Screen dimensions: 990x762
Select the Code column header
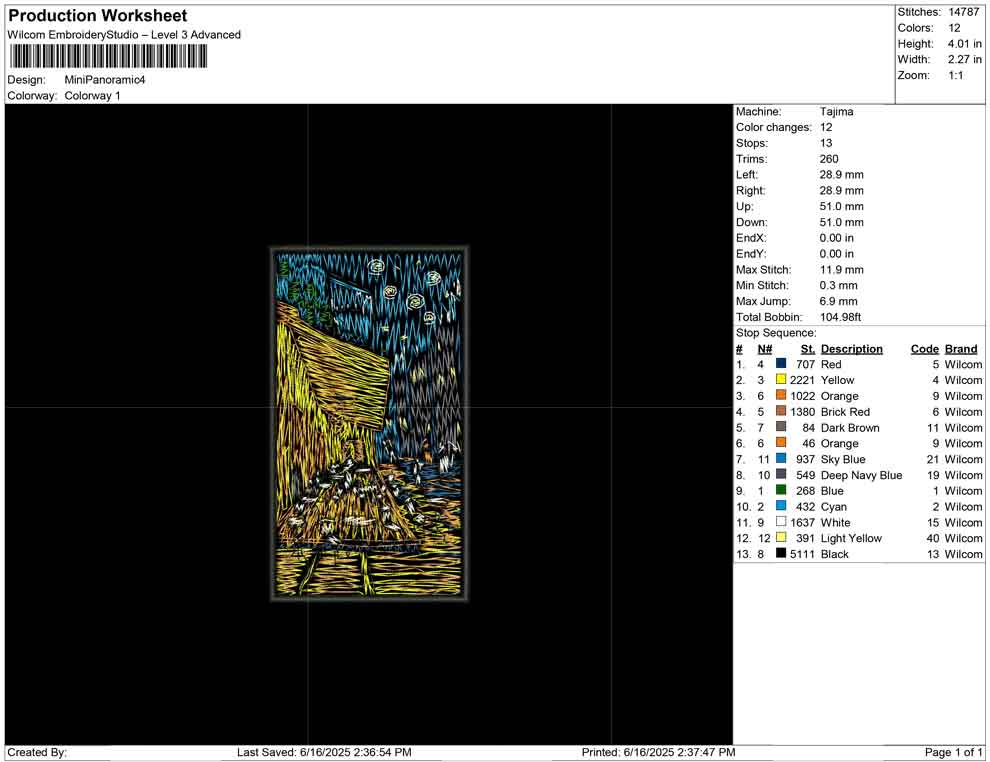click(x=924, y=349)
